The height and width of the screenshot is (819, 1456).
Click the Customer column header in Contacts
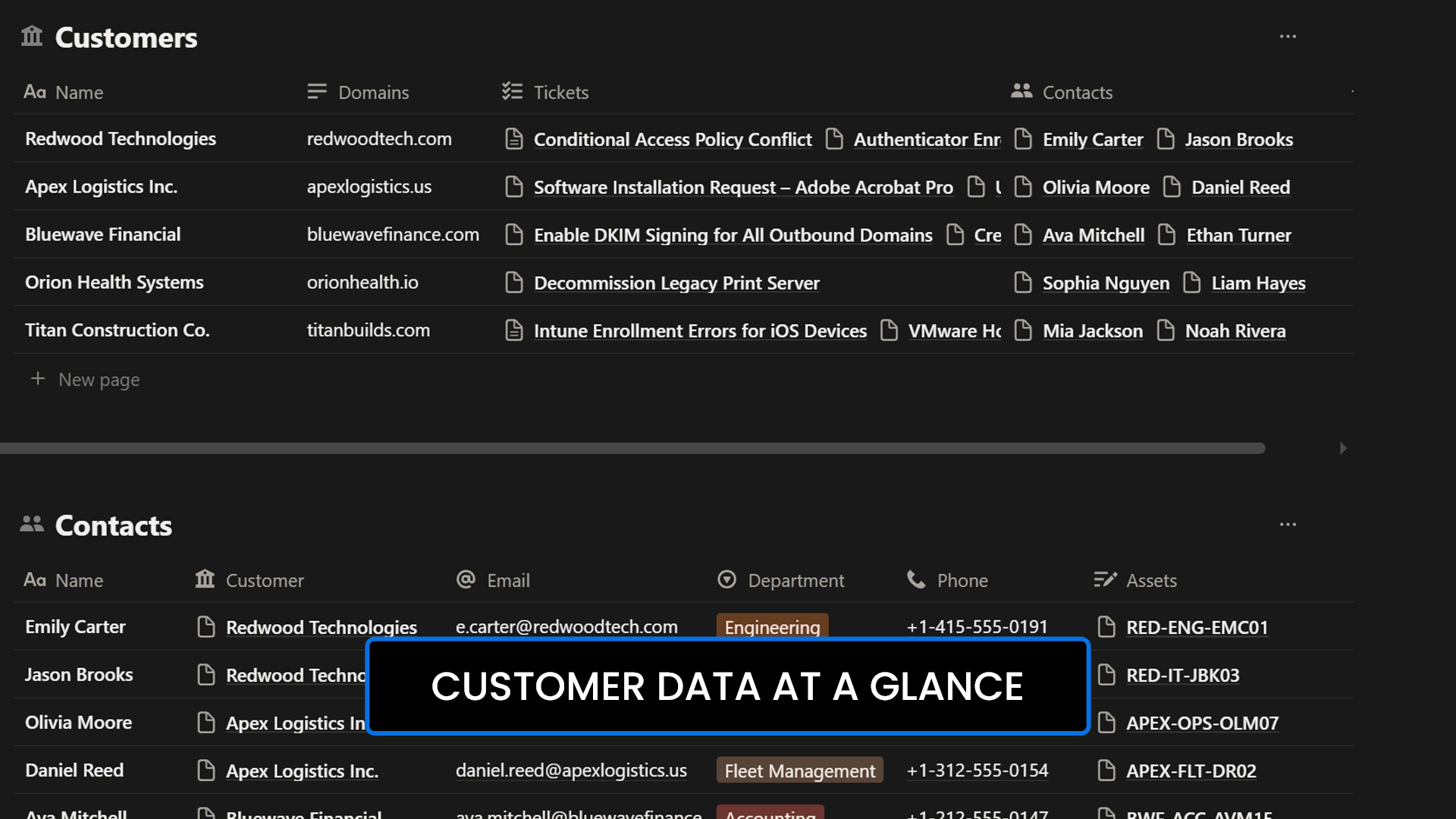pos(264,580)
